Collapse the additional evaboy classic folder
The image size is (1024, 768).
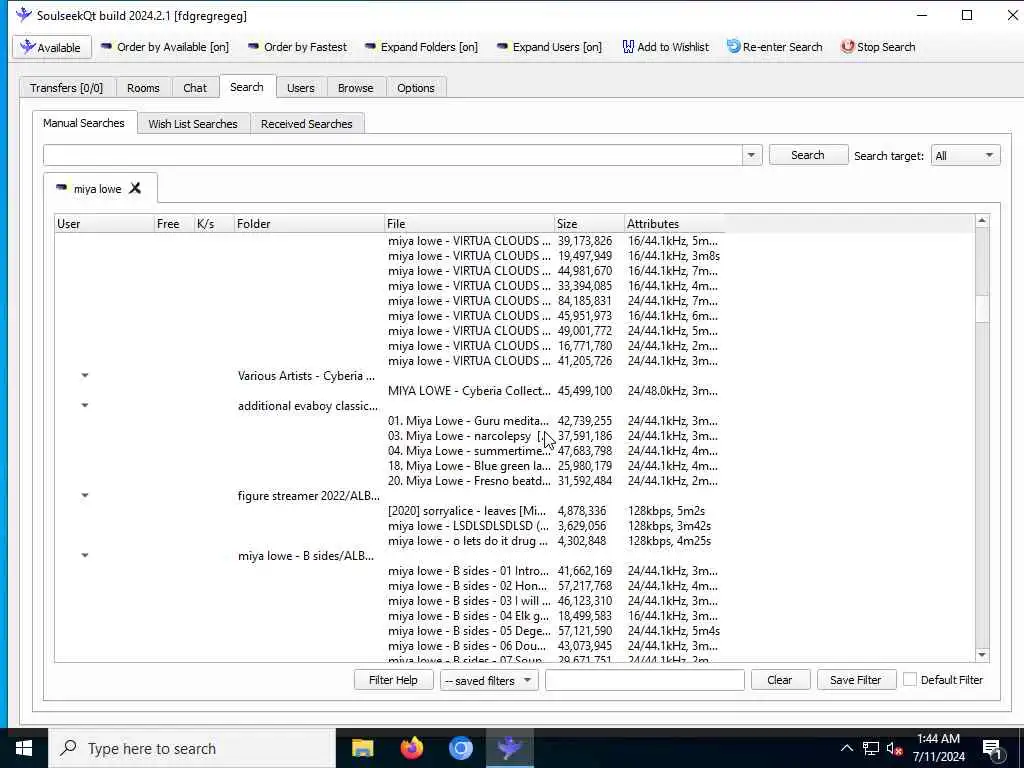tap(85, 406)
